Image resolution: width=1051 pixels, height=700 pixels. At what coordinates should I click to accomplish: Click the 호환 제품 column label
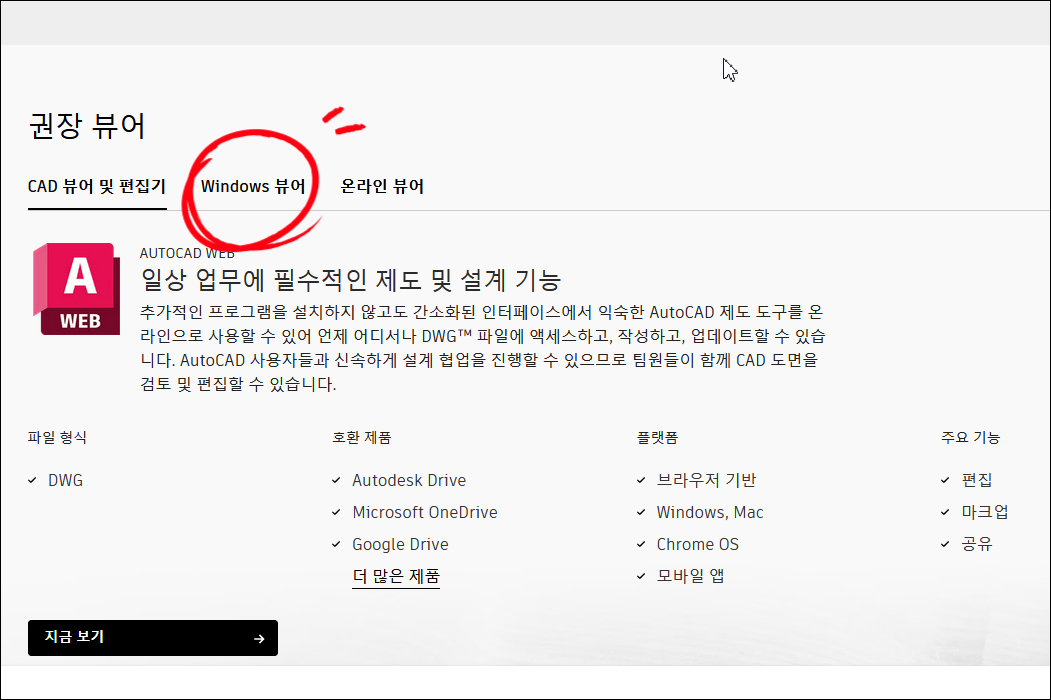pyautogui.click(x=361, y=438)
